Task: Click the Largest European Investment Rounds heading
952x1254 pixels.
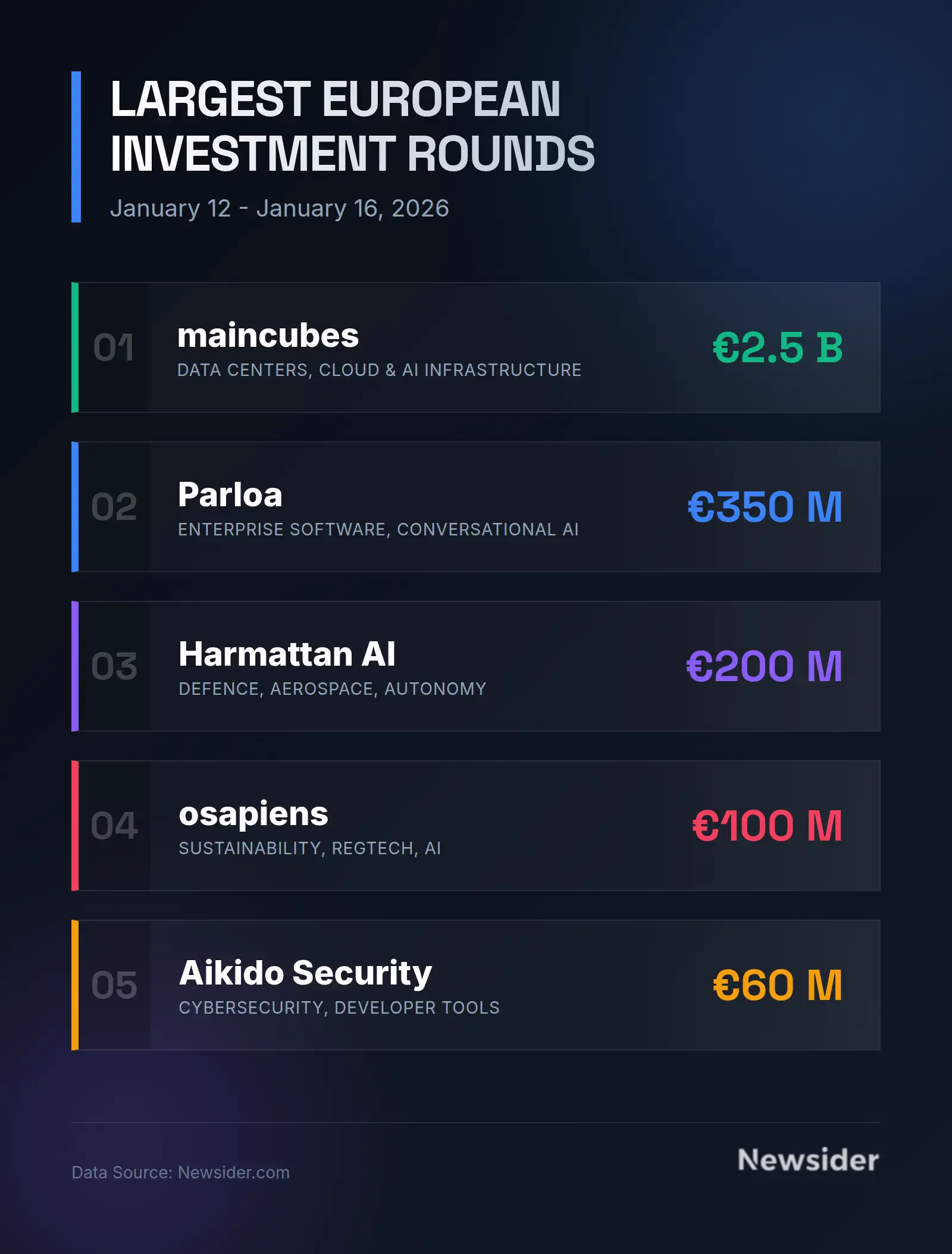Action: pos(352,126)
